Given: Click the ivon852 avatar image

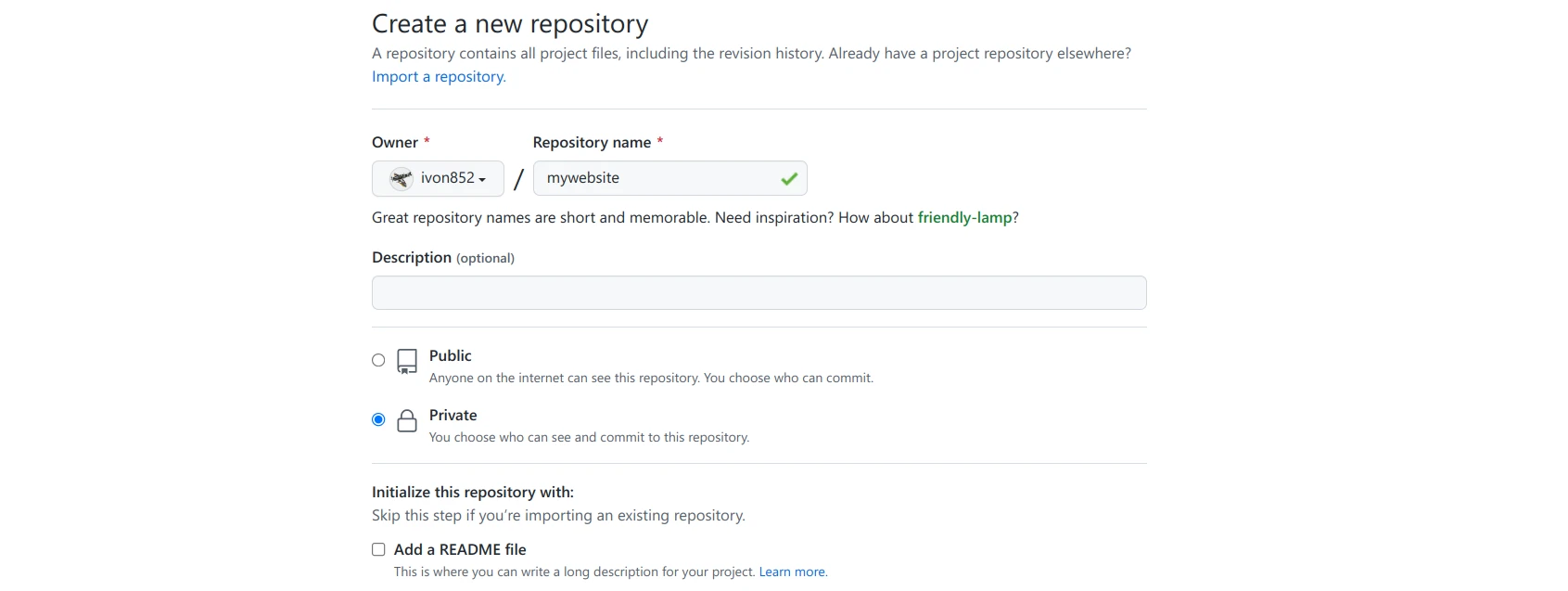Looking at the screenshot, I should coord(402,178).
